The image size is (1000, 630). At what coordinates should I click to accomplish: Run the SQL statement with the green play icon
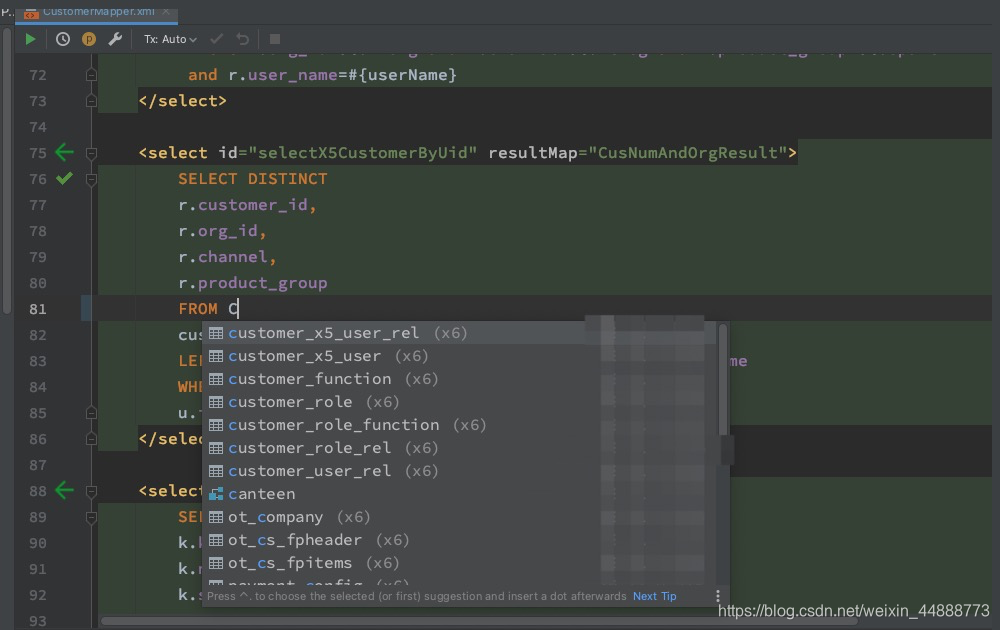(x=30, y=38)
